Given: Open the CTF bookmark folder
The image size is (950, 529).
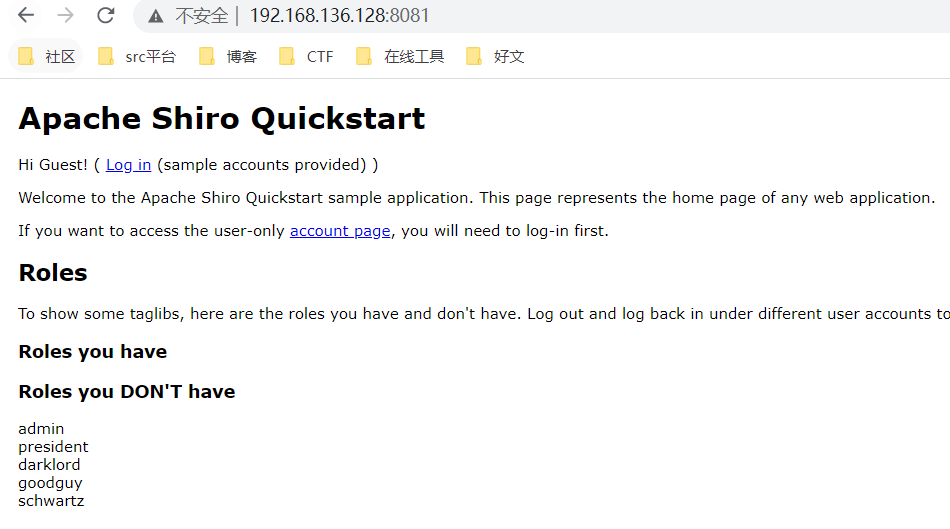Looking at the screenshot, I should point(307,56).
